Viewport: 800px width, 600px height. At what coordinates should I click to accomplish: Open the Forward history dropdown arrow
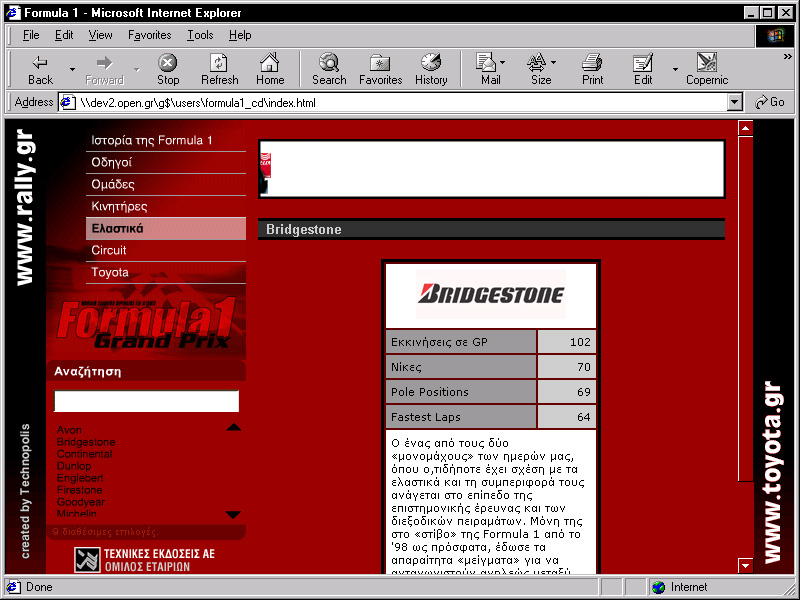(x=137, y=69)
